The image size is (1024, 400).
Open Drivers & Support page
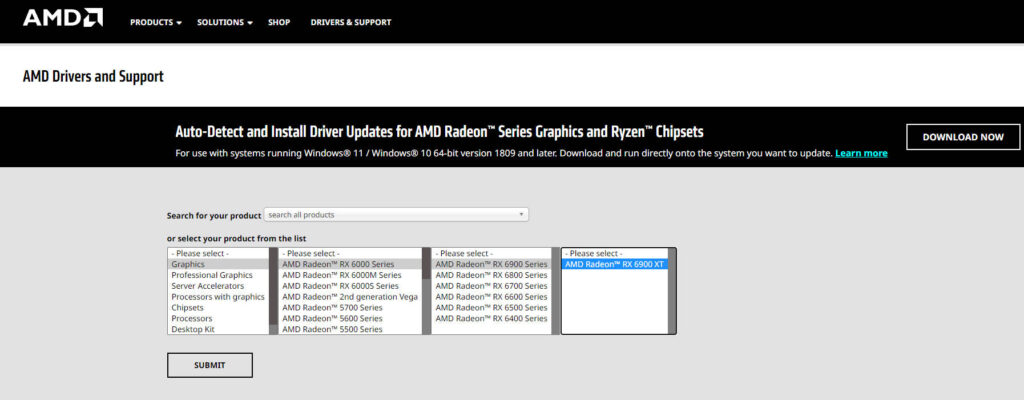(x=351, y=22)
